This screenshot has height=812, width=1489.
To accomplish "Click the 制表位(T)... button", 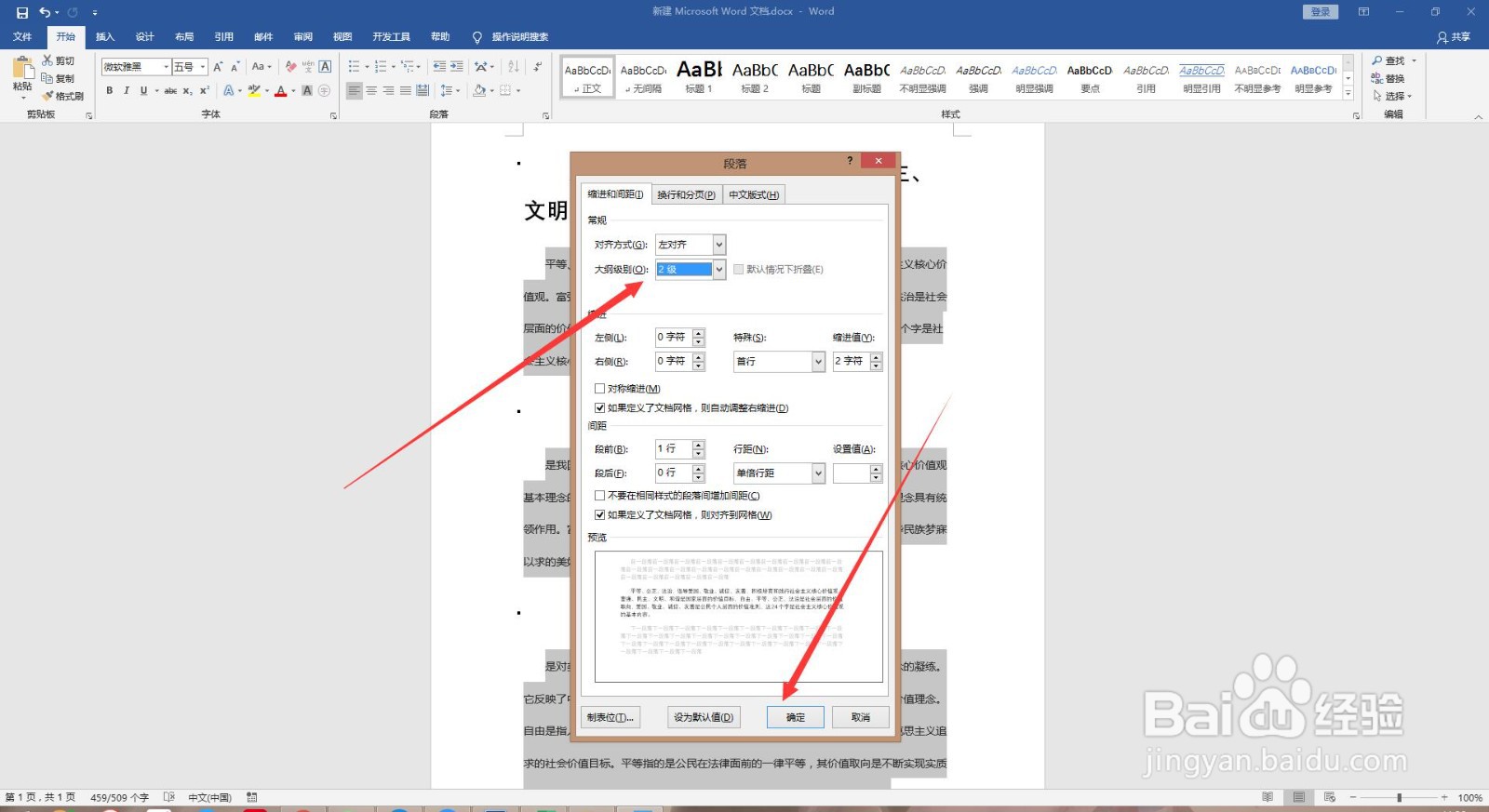I will pos(610,717).
